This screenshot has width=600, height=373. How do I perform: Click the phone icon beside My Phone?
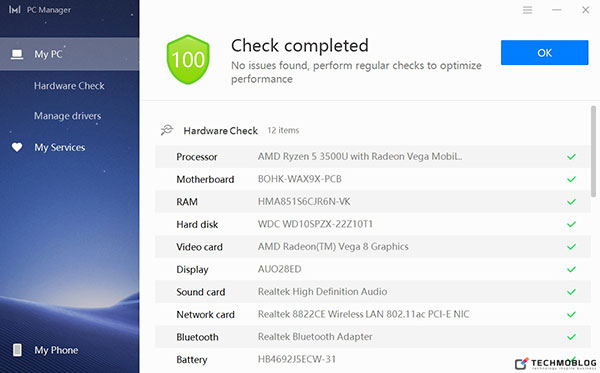pos(17,350)
